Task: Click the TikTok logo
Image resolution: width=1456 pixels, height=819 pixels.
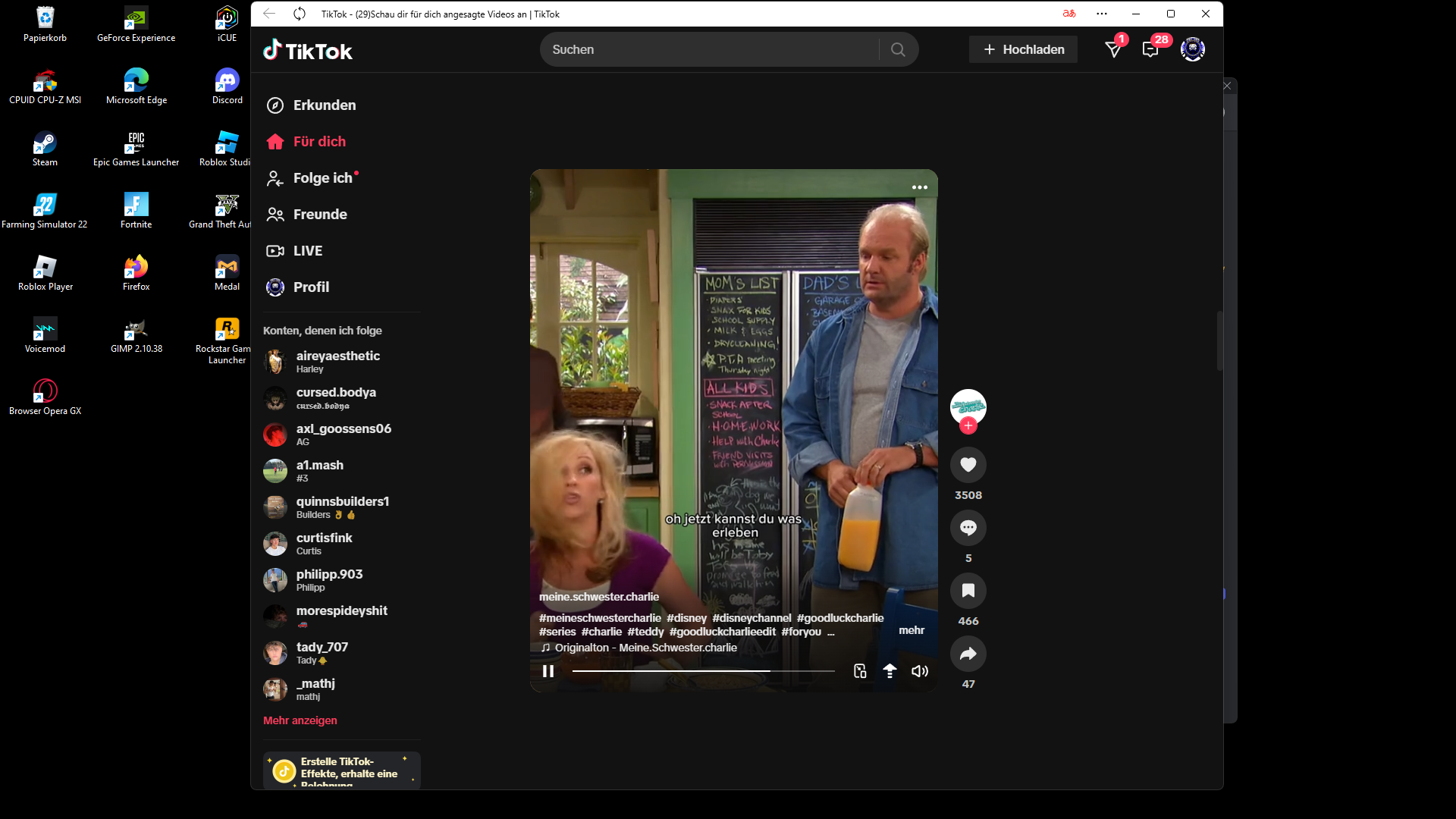Action: [x=308, y=50]
